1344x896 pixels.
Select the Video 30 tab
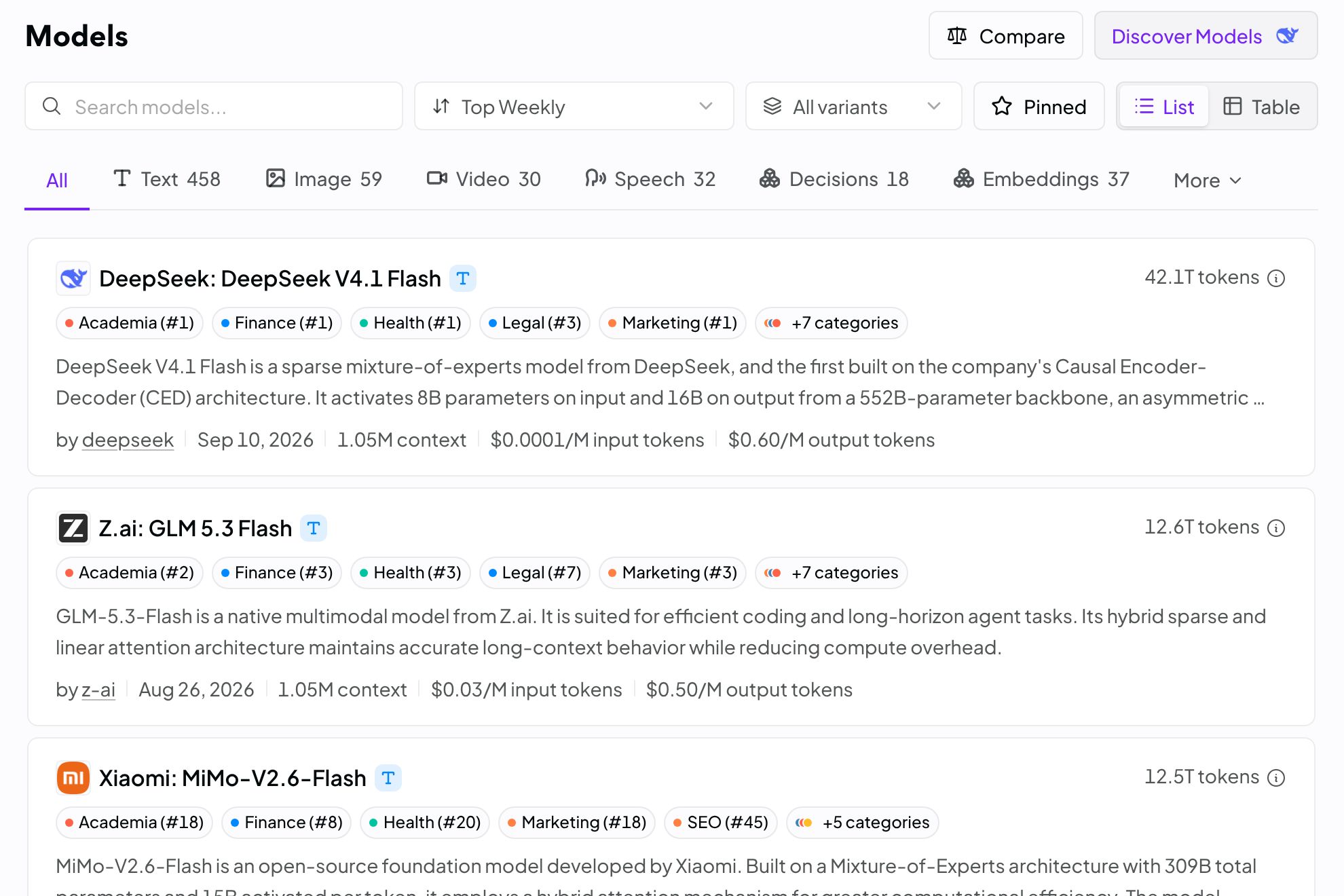483,179
